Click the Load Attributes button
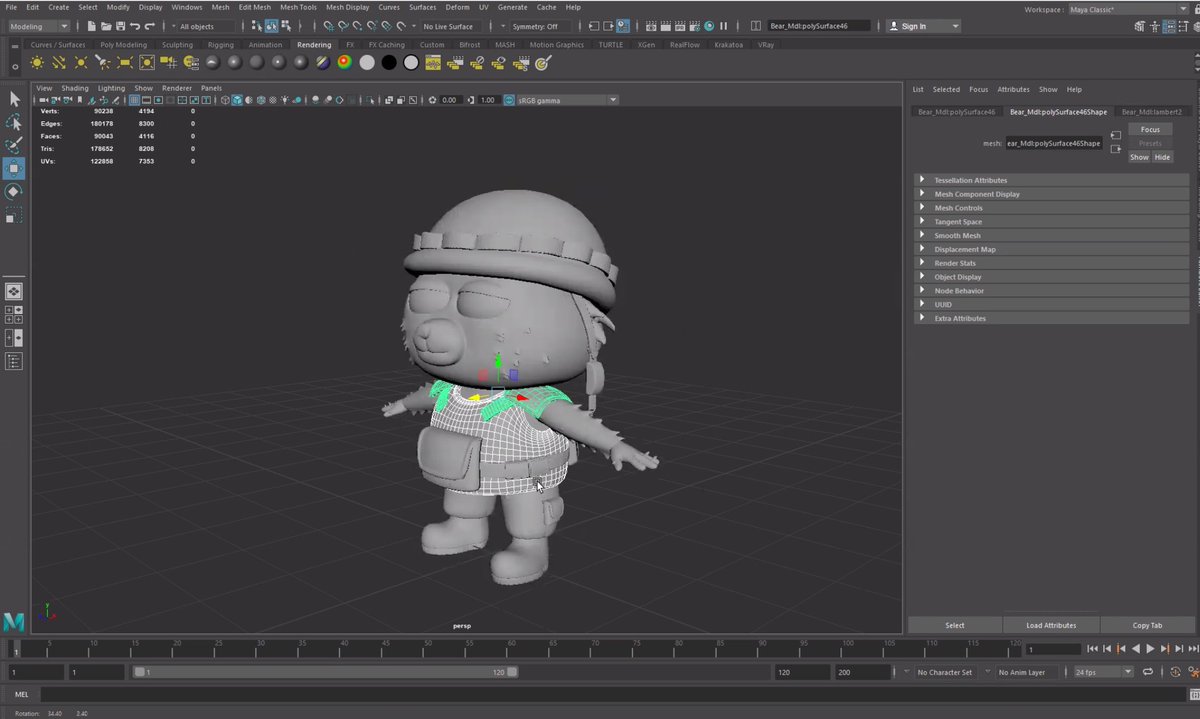This screenshot has height=719, width=1200. tap(1051, 625)
